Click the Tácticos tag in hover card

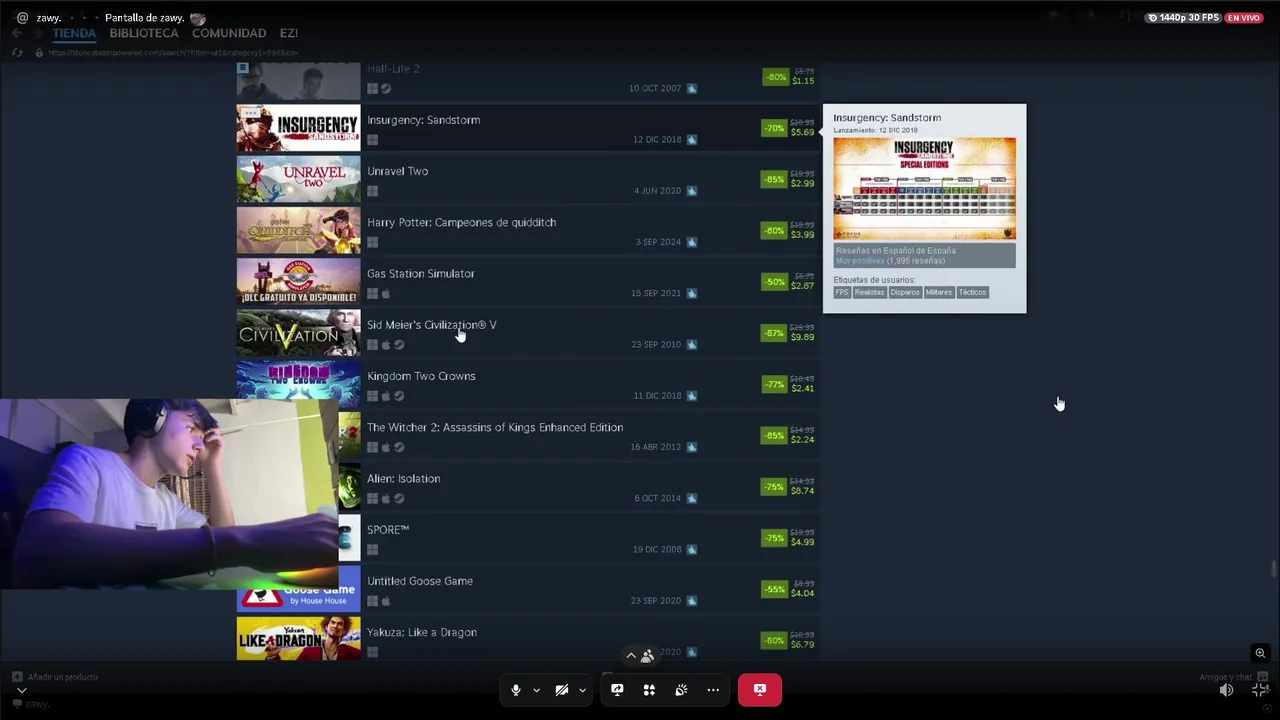tap(973, 292)
